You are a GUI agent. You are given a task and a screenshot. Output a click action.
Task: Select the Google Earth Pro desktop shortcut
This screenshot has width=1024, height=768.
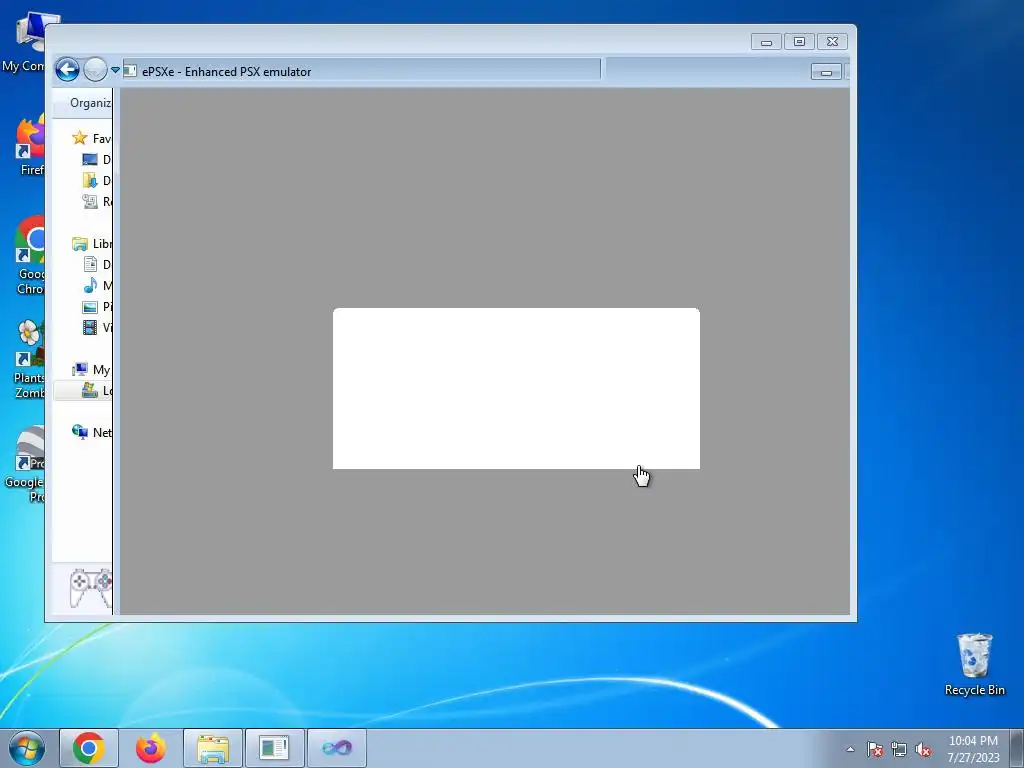click(25, 464)
